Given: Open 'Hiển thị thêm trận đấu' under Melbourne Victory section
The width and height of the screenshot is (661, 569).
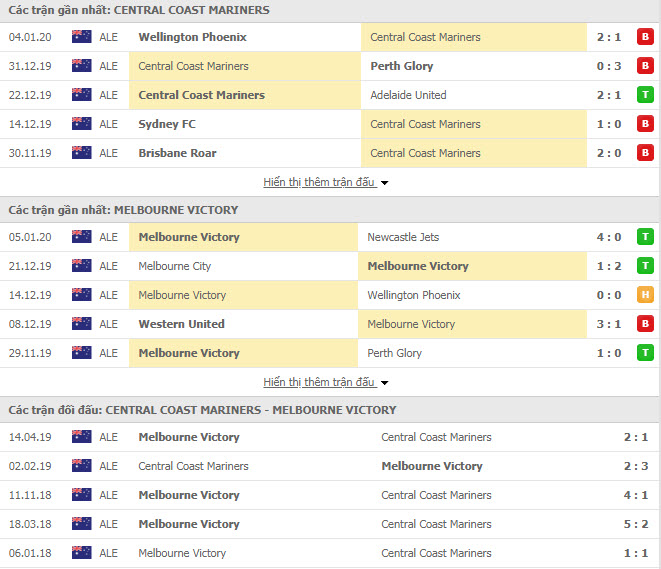Looking at the screenshot, I should pyautogui.click(x=319, y=382).
